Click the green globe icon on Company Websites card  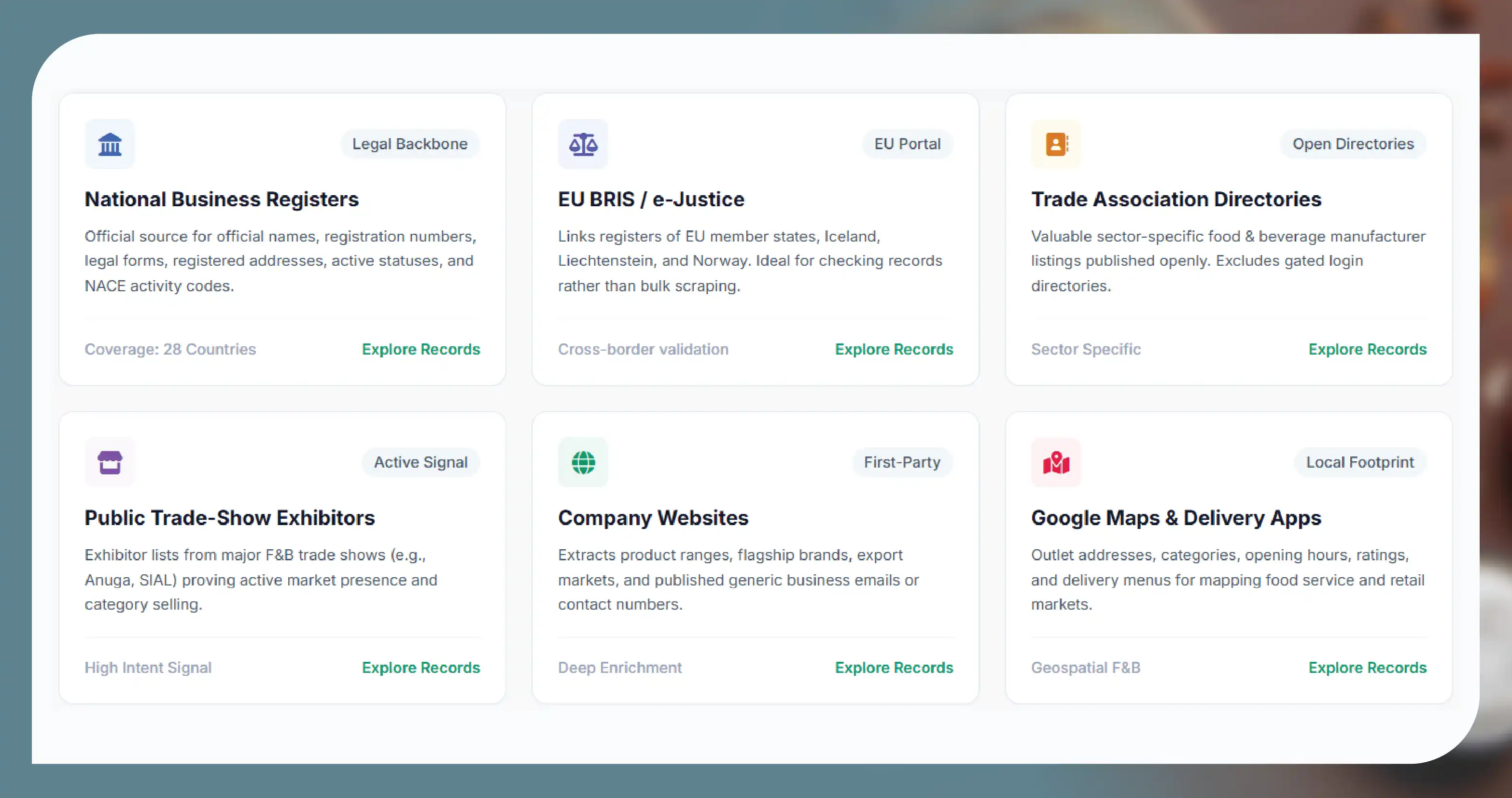tap(583, 462)
